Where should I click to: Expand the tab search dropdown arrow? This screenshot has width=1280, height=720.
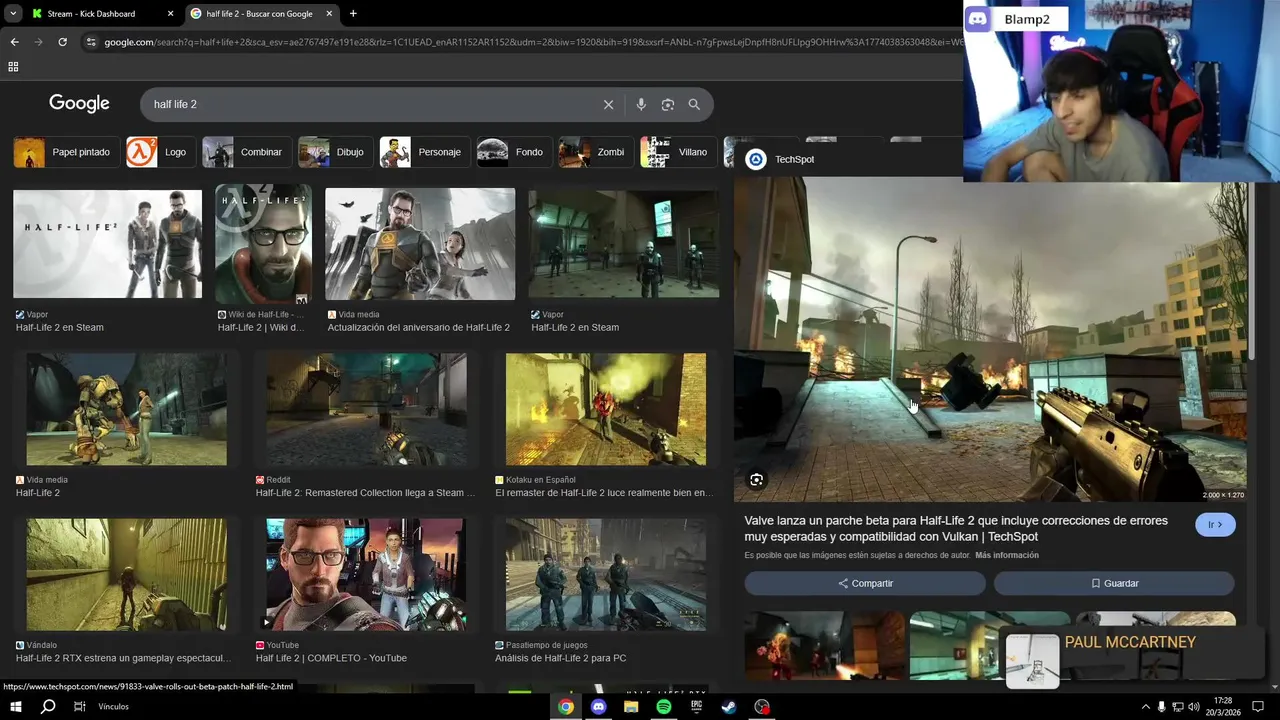tap(13, 14)
